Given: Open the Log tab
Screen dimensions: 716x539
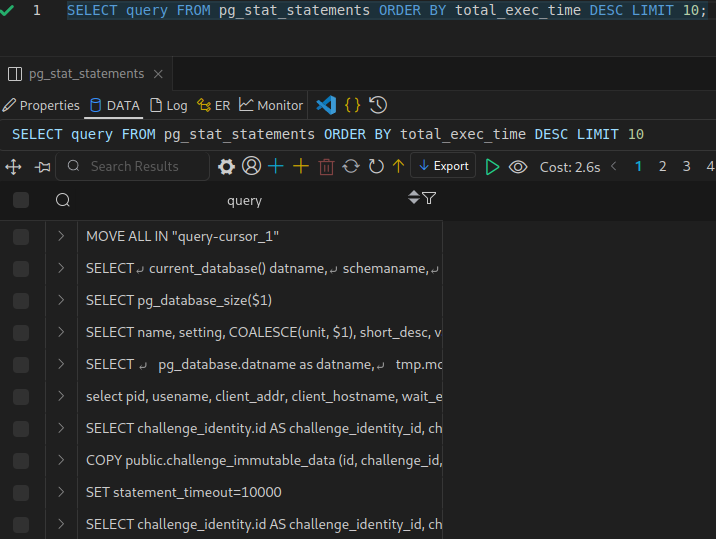Looking at the screenshot, I should pos(169,106).
